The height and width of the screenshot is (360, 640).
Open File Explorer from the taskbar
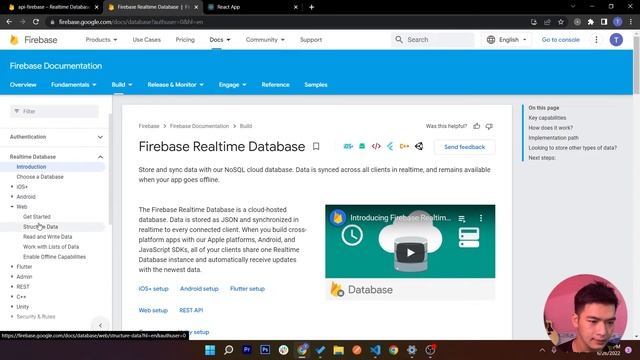click(x=338, y=350)
